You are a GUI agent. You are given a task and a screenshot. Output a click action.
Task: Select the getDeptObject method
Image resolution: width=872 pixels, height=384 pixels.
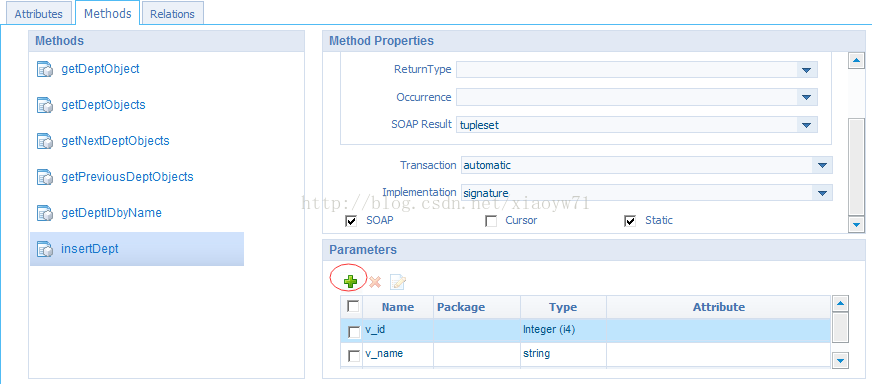coord(100,69)
